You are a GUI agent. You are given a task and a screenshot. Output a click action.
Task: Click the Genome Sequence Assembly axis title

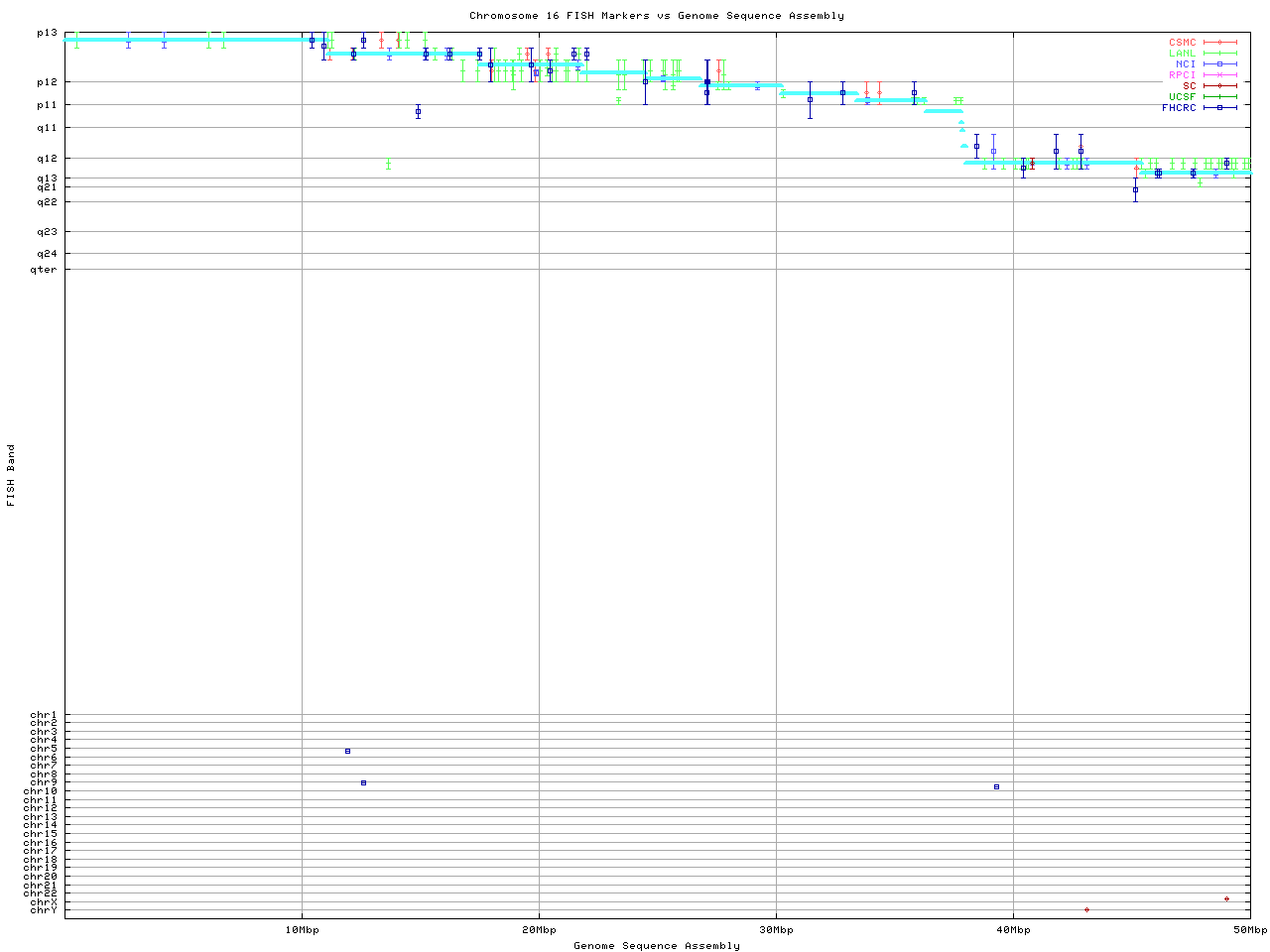pyautogui.click(x=657, y=946)
